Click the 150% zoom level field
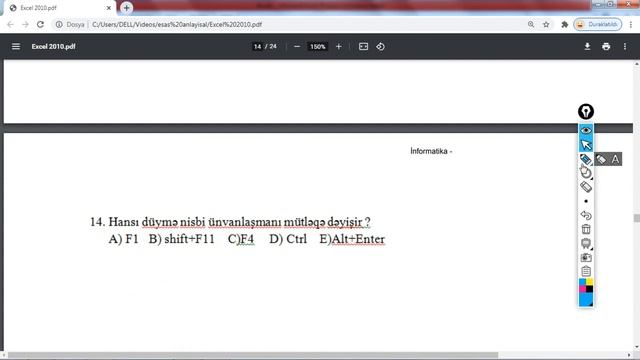 pos(318,47)
